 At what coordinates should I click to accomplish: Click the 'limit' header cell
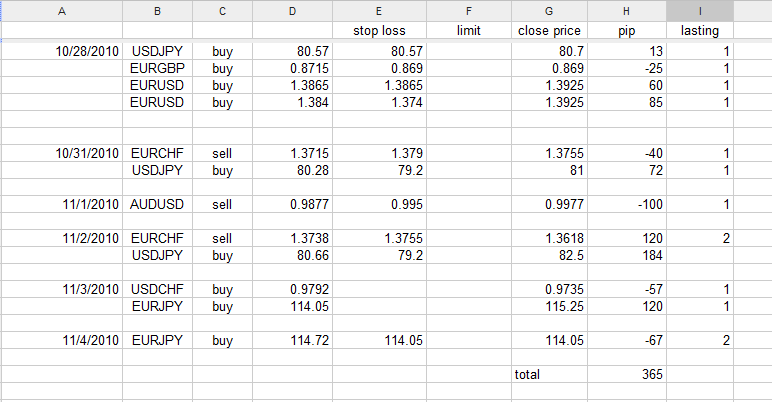coord(468,31)
